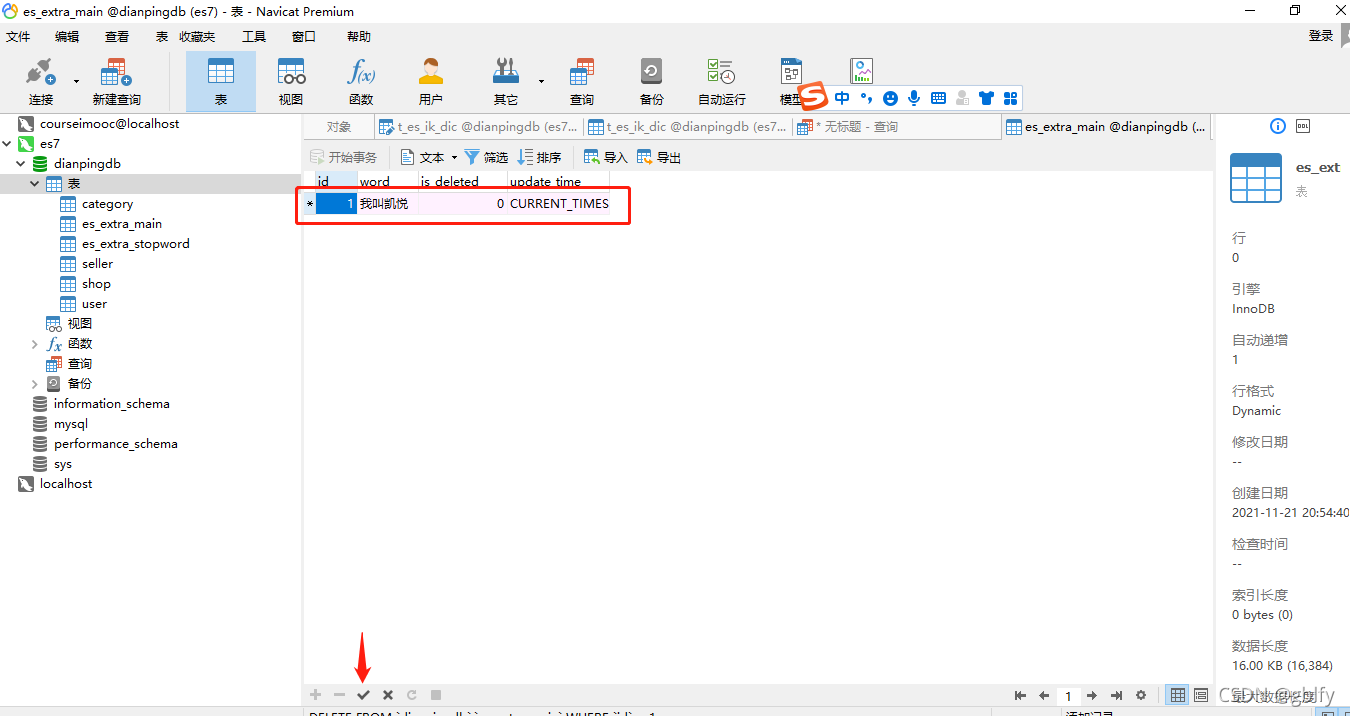The height and width of the screenshot is (716, 1350).
Task: Click the discard changes X icon
Action: tap(387, 694)
